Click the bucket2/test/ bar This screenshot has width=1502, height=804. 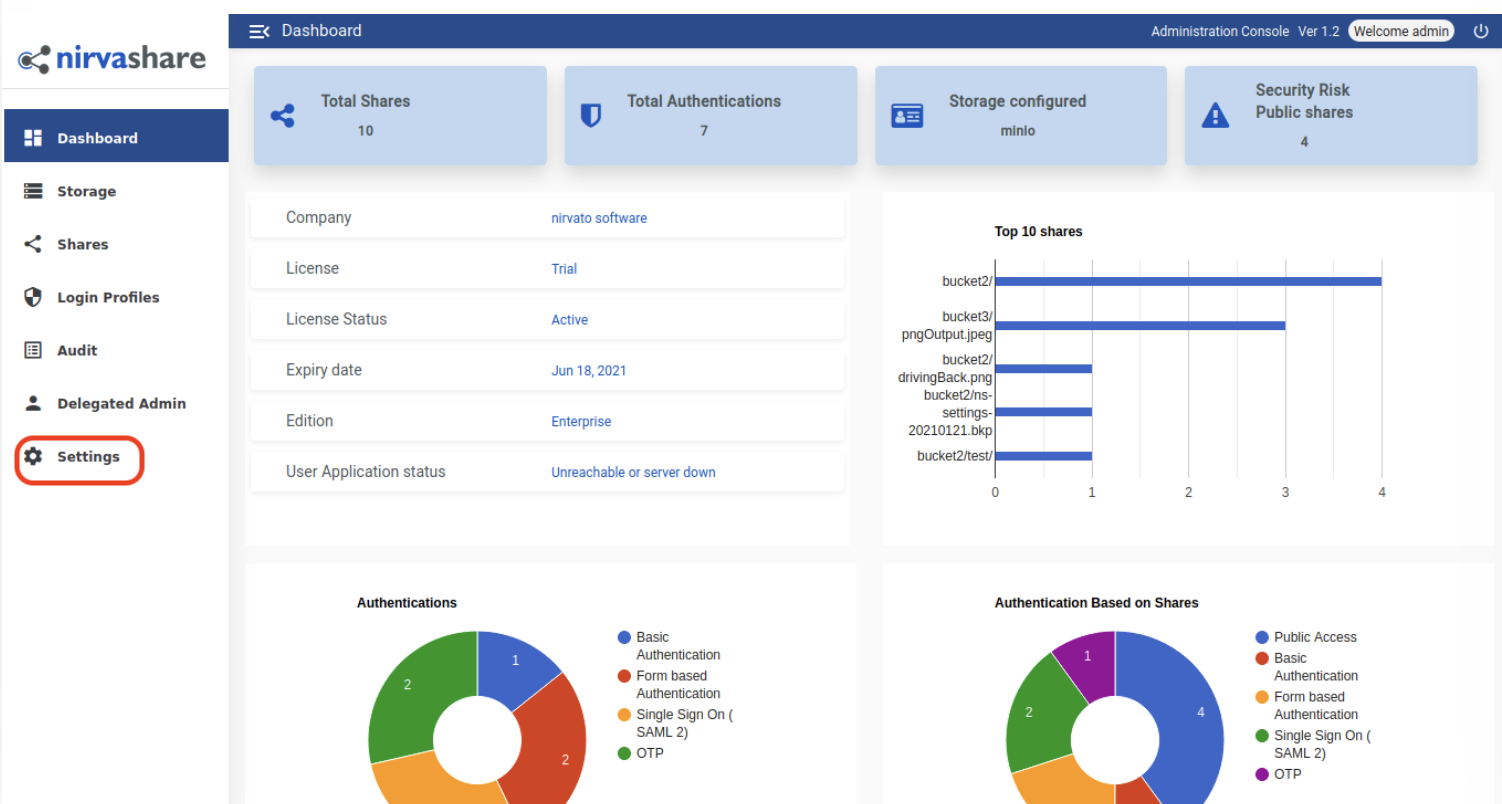coord(1043,456)
